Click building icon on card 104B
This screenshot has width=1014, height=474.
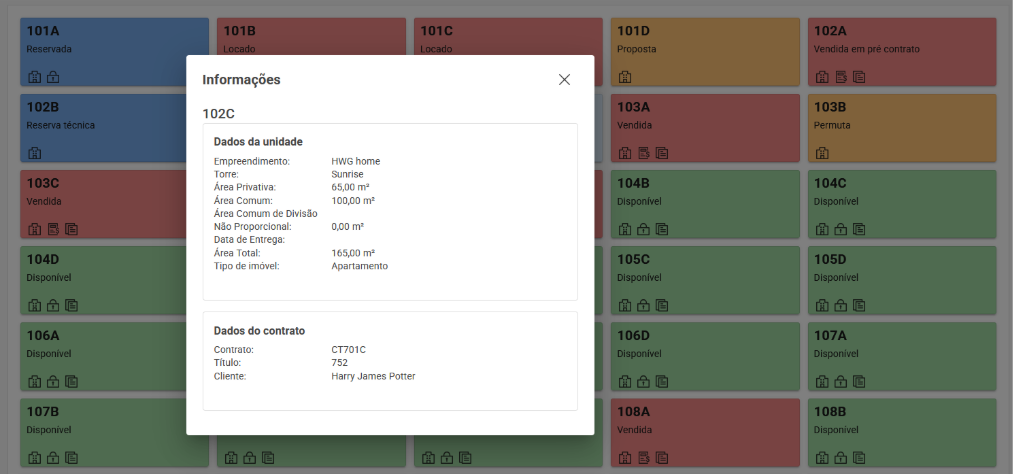click(x=625, y=229)
